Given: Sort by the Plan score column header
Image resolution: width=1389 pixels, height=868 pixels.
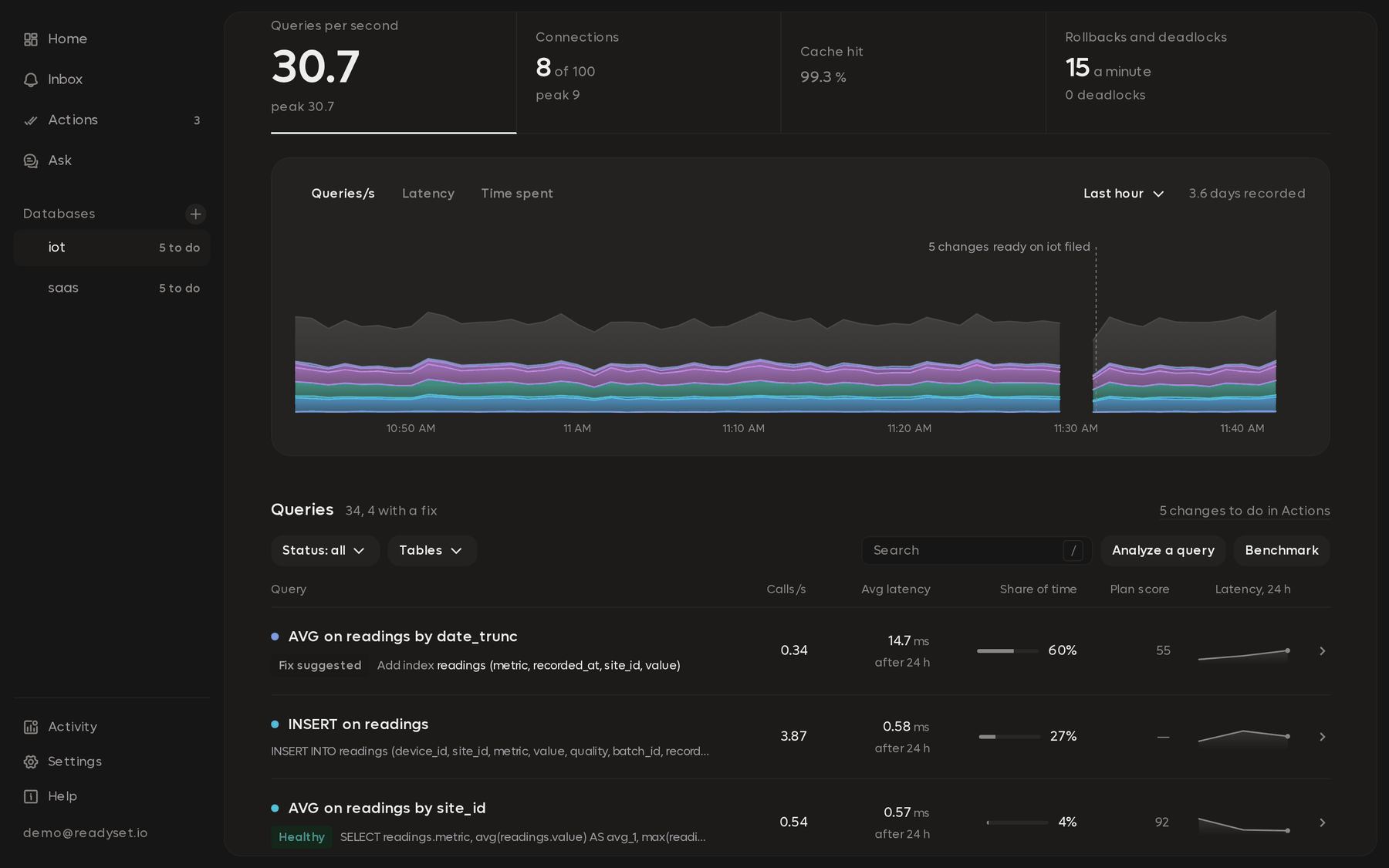Looking at the screenshot, I should click(1140, 589).
